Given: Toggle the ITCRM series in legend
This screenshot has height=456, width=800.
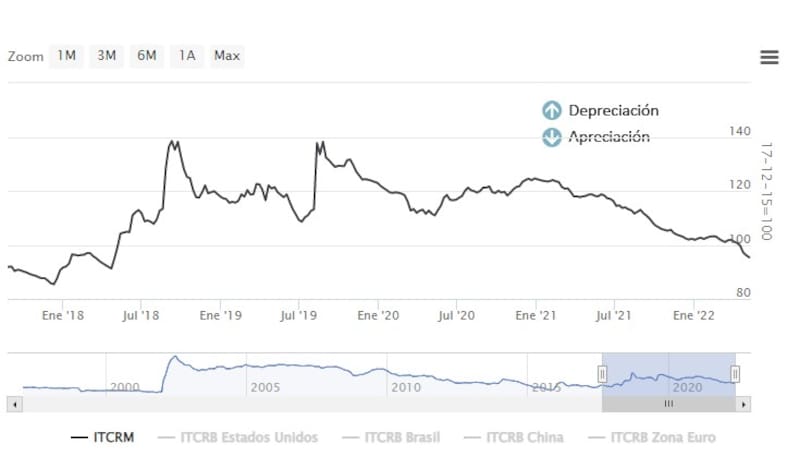Looking at the screenshot, I should 104,437.
